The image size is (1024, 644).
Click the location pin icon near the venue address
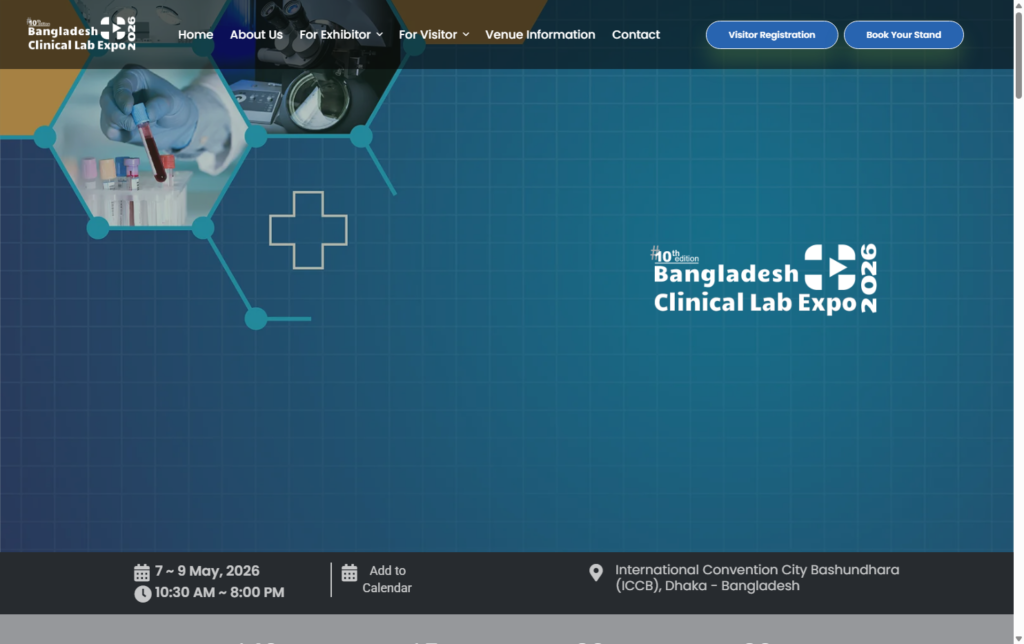click(594, 571)
